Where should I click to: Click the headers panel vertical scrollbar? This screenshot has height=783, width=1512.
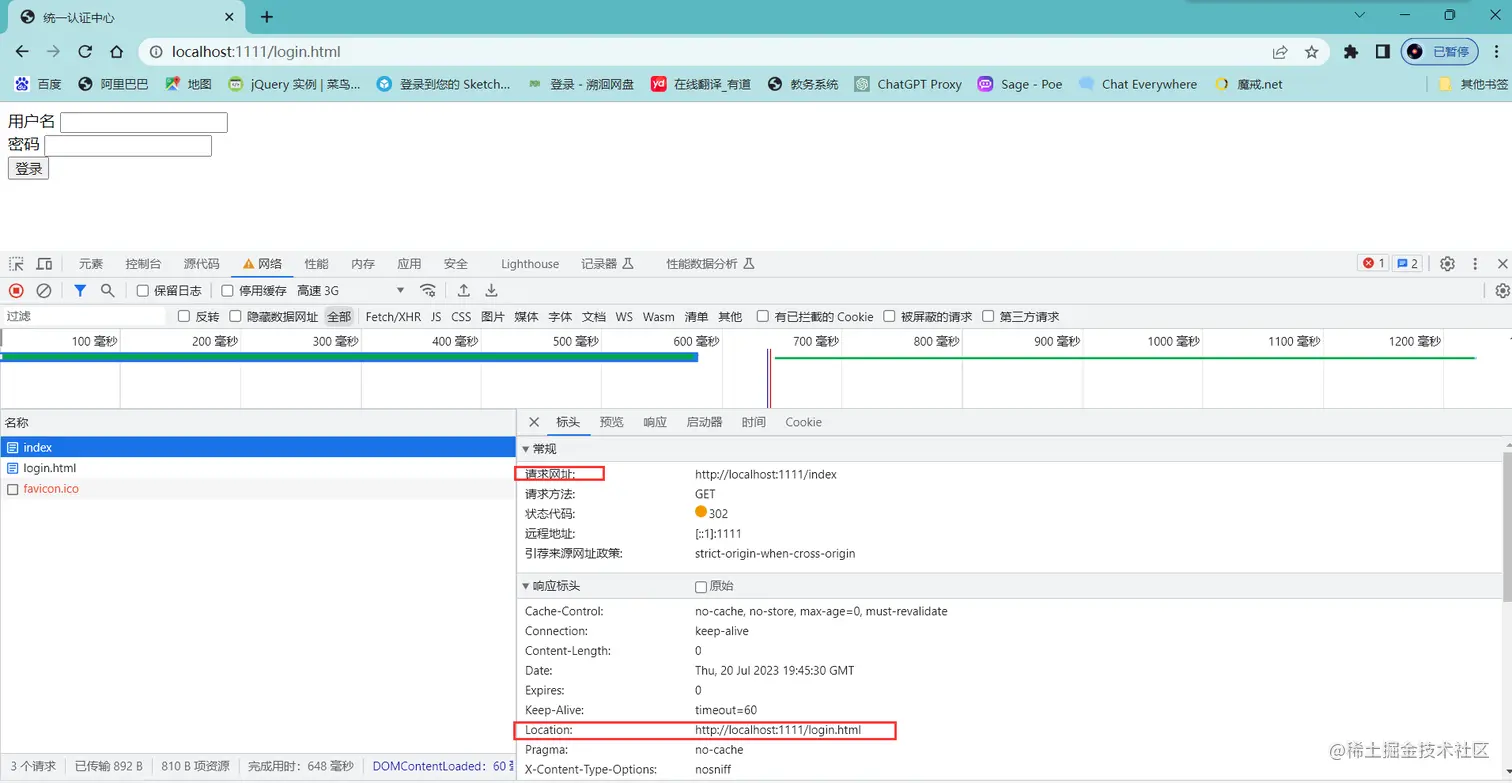point(1507,525)
